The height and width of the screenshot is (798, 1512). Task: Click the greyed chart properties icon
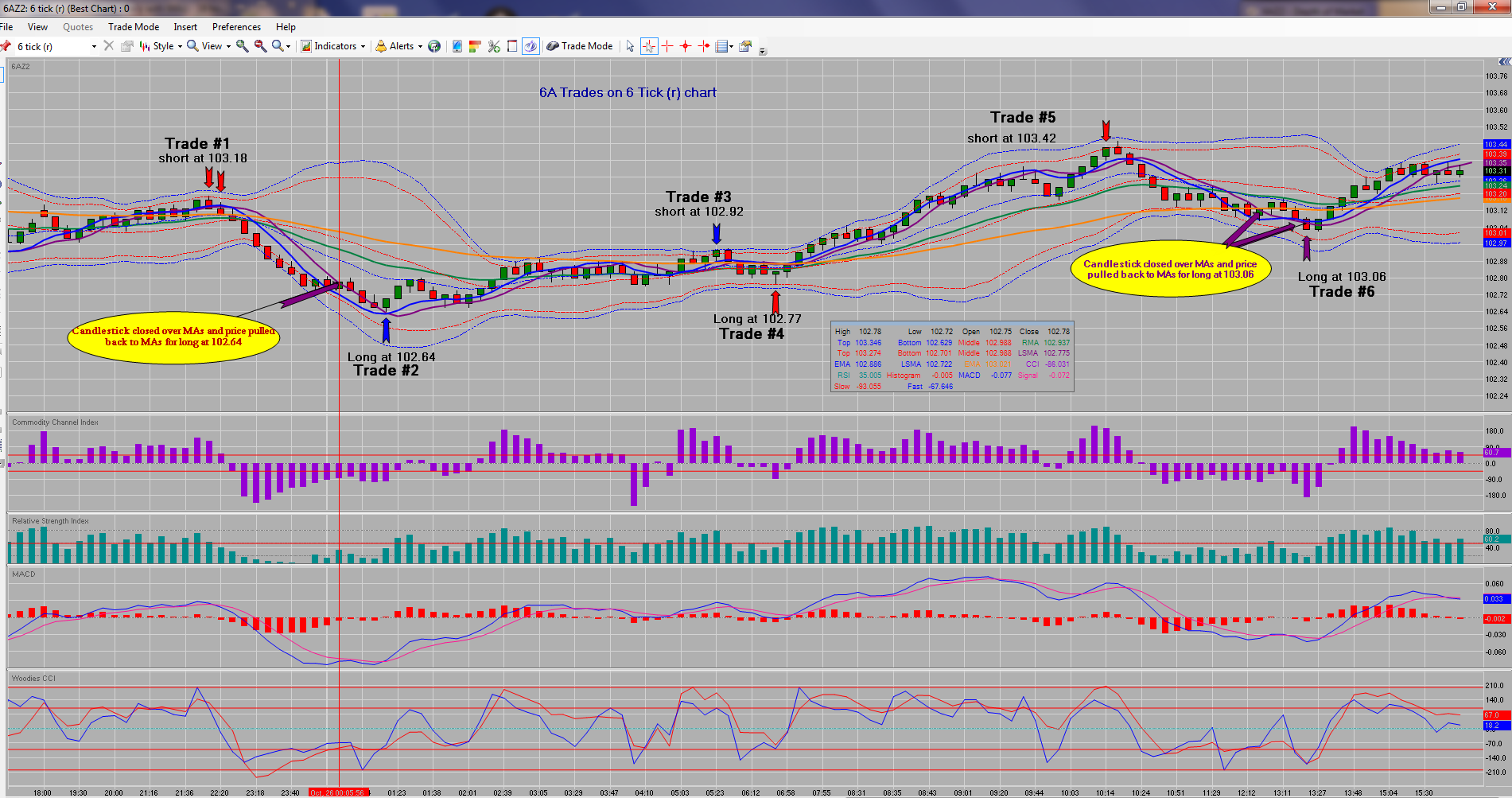126,46
